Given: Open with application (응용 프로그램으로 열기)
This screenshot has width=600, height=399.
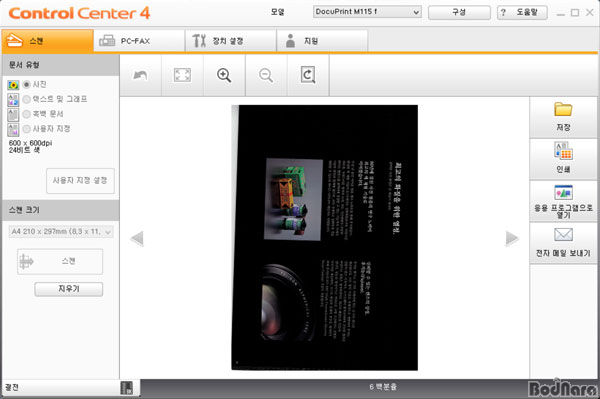Looking at the screenshot, I should 563,201.
